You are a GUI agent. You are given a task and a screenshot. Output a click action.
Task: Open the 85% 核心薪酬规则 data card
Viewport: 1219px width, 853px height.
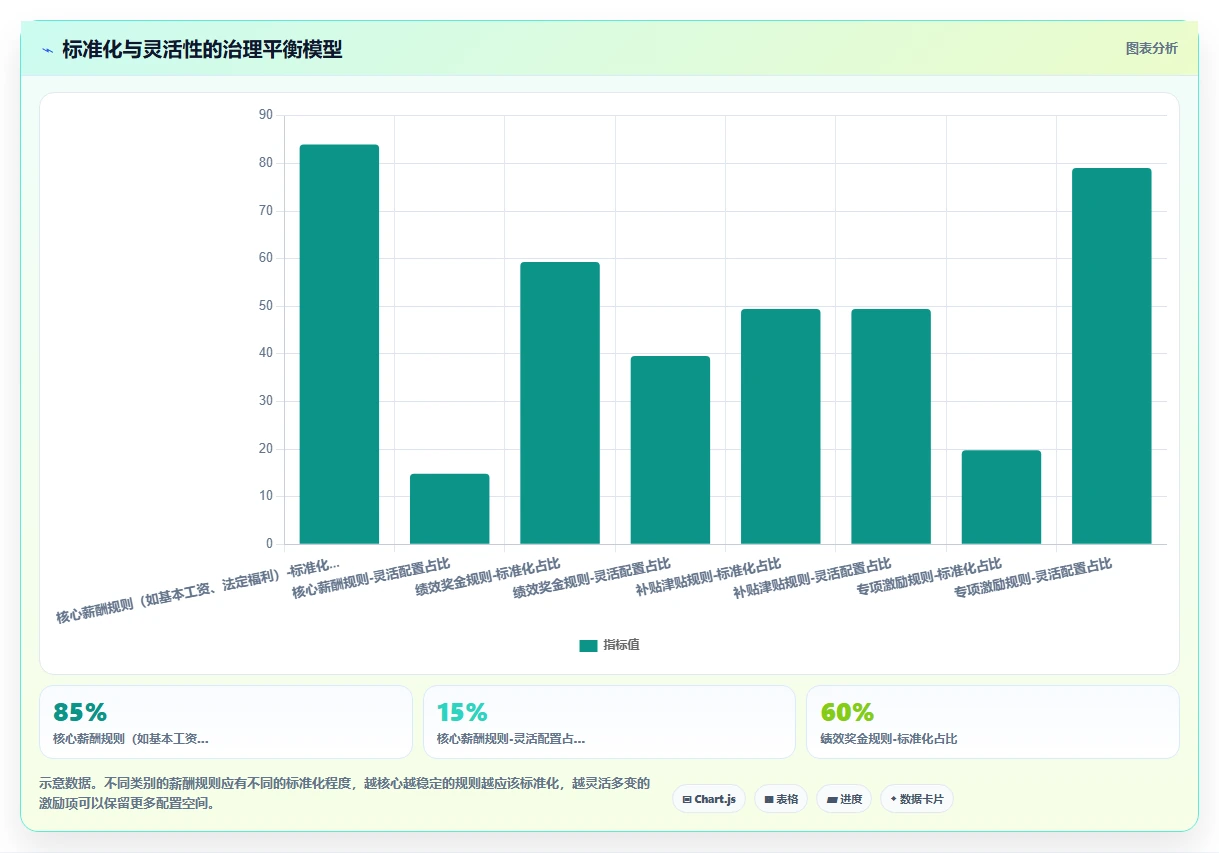pyautogui.click(x=226, y=722)
